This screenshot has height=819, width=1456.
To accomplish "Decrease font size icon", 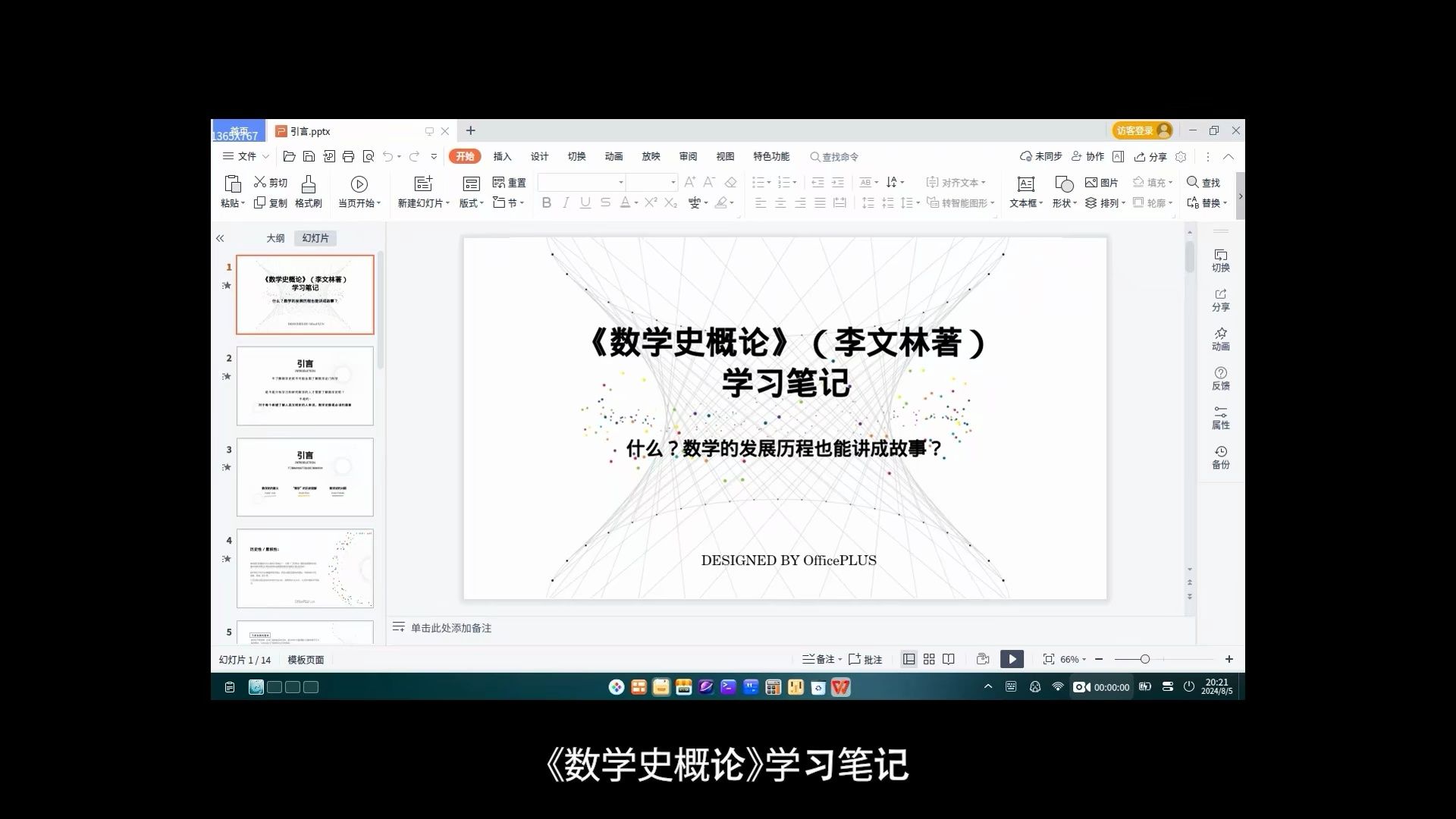I will click(709, 182).
